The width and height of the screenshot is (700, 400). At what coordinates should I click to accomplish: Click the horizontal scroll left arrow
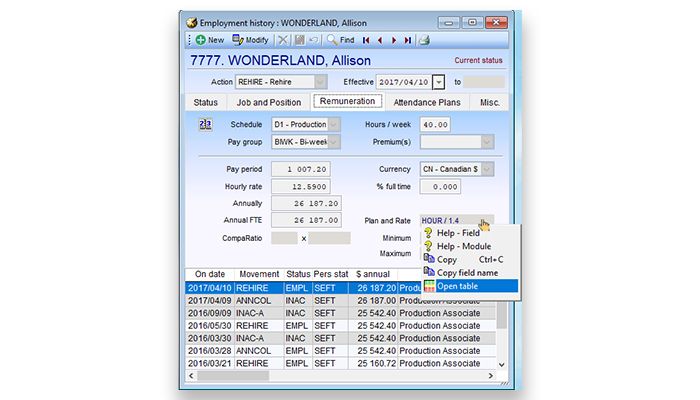point(192,375)
